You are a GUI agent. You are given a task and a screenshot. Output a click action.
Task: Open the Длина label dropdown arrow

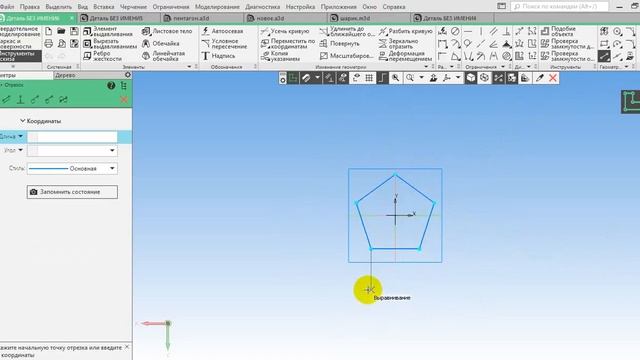[20, 136]
